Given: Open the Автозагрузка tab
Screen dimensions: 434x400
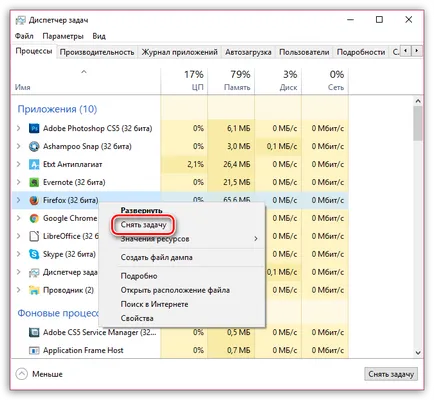Looking at the screenshot, I should tap(248, 52).
